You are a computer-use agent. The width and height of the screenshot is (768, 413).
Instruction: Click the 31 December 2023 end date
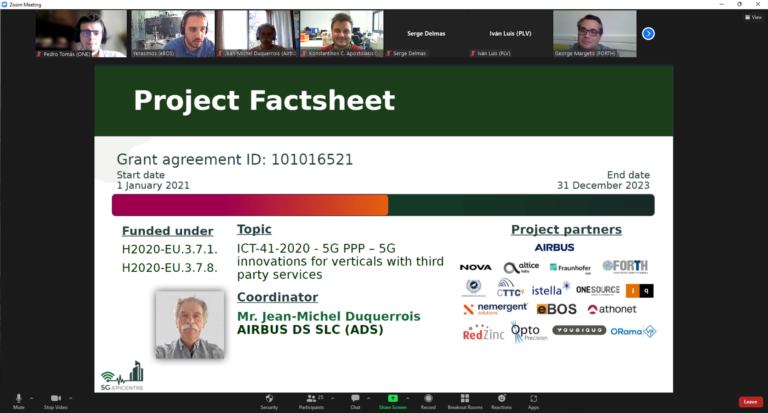[603, 185]
